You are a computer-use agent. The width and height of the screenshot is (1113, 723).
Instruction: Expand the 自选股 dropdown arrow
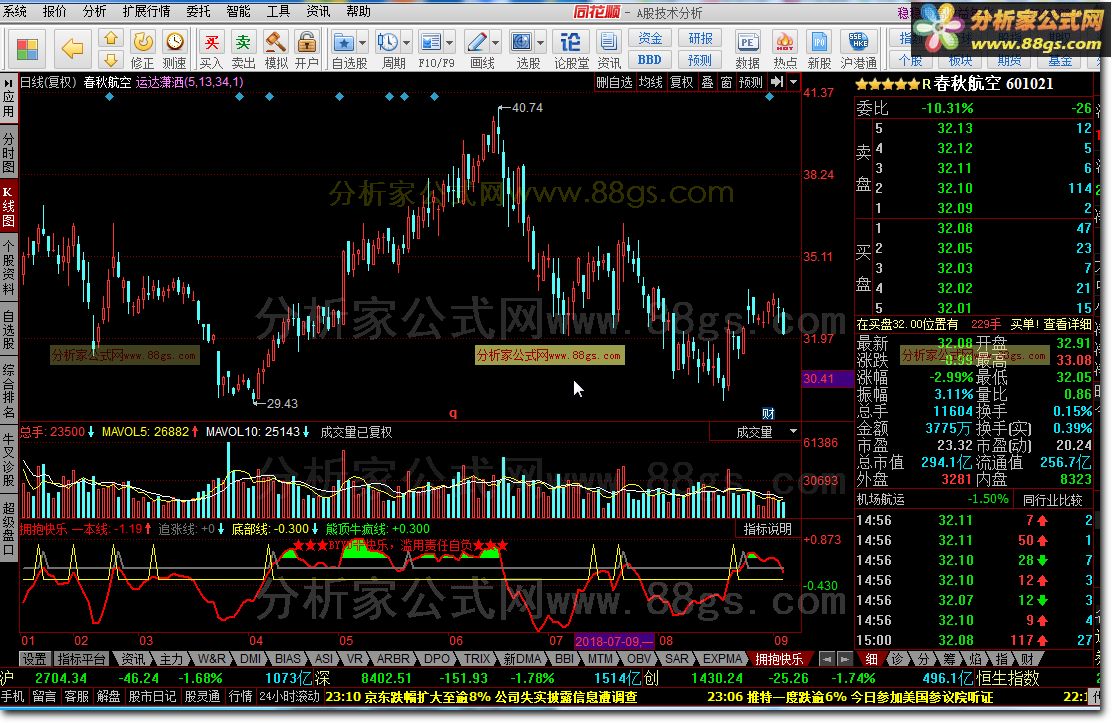tap(362, 43)
